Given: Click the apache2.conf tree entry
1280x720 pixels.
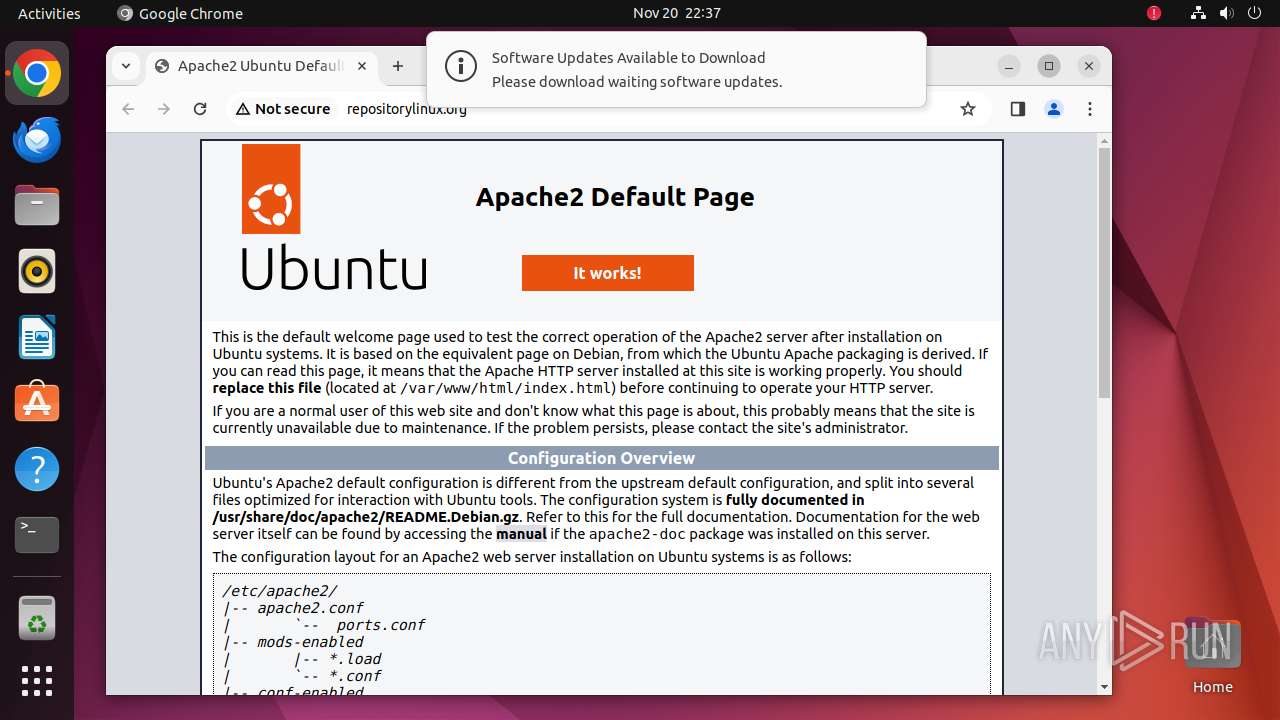Looking at the screenshot, I should (310, 608).
